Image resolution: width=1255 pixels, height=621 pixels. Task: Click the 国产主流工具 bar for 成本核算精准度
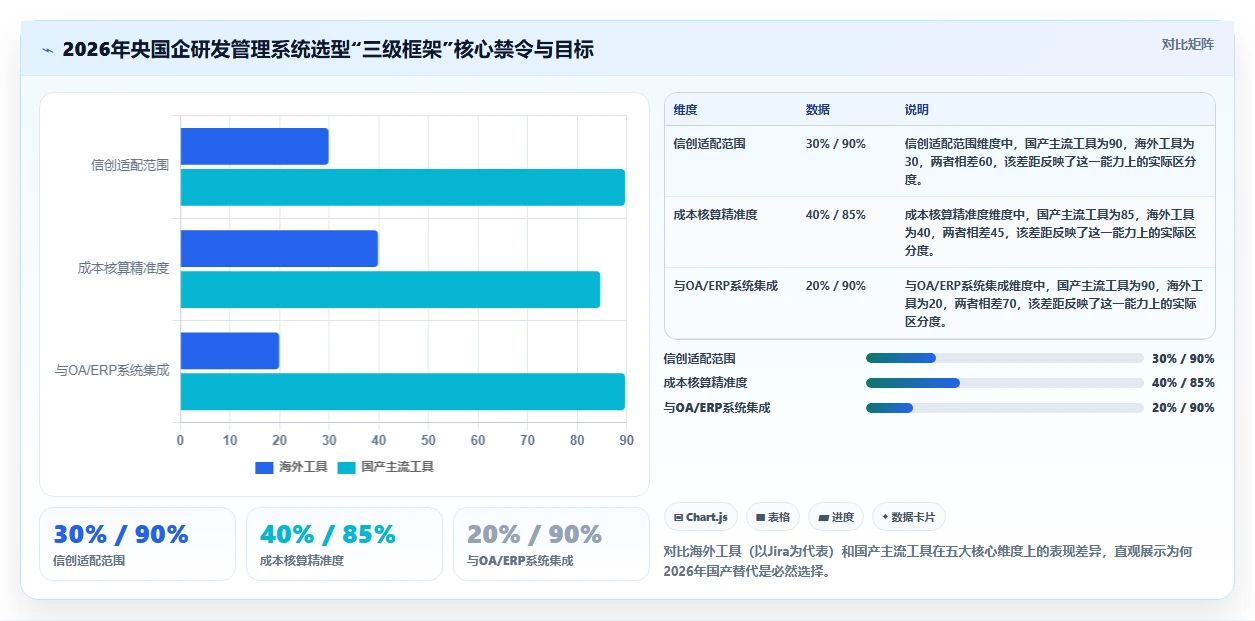[390, 289]
